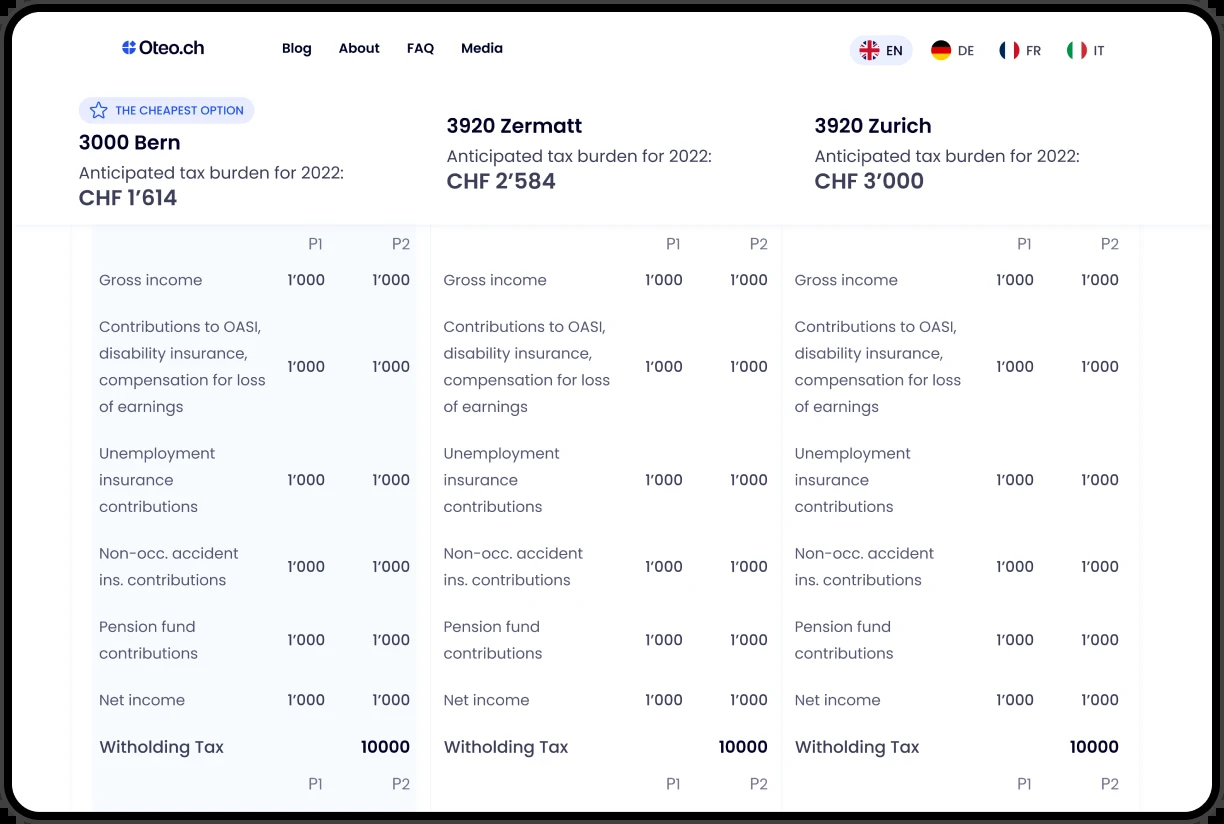Image resolution: width=1224 pixels, height=824 pixels.
Task: Select the 3920 Zermatt heading
Action: coord(514,126)
